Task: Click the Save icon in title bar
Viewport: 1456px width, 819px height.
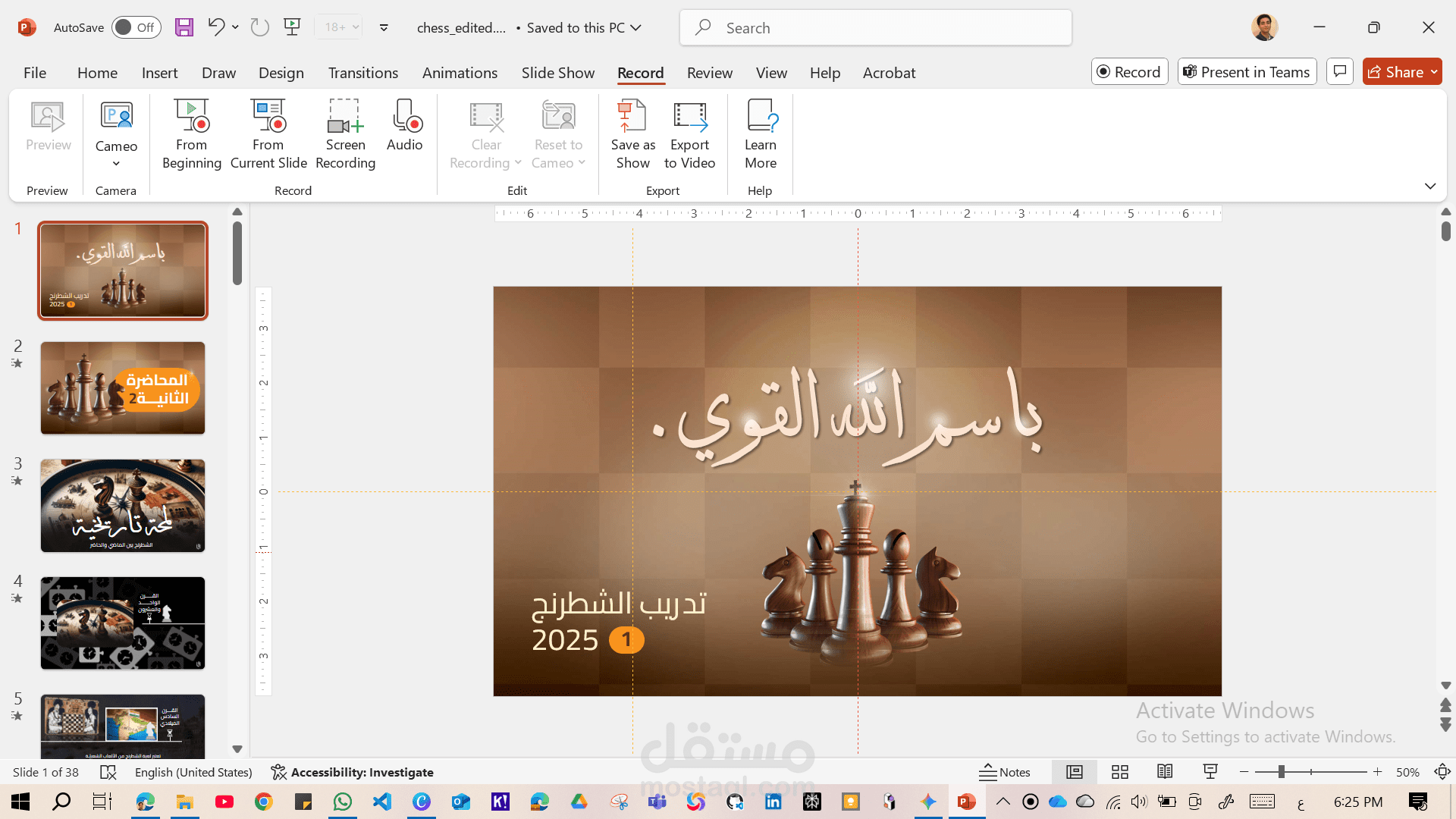Action: click(184, 28)
